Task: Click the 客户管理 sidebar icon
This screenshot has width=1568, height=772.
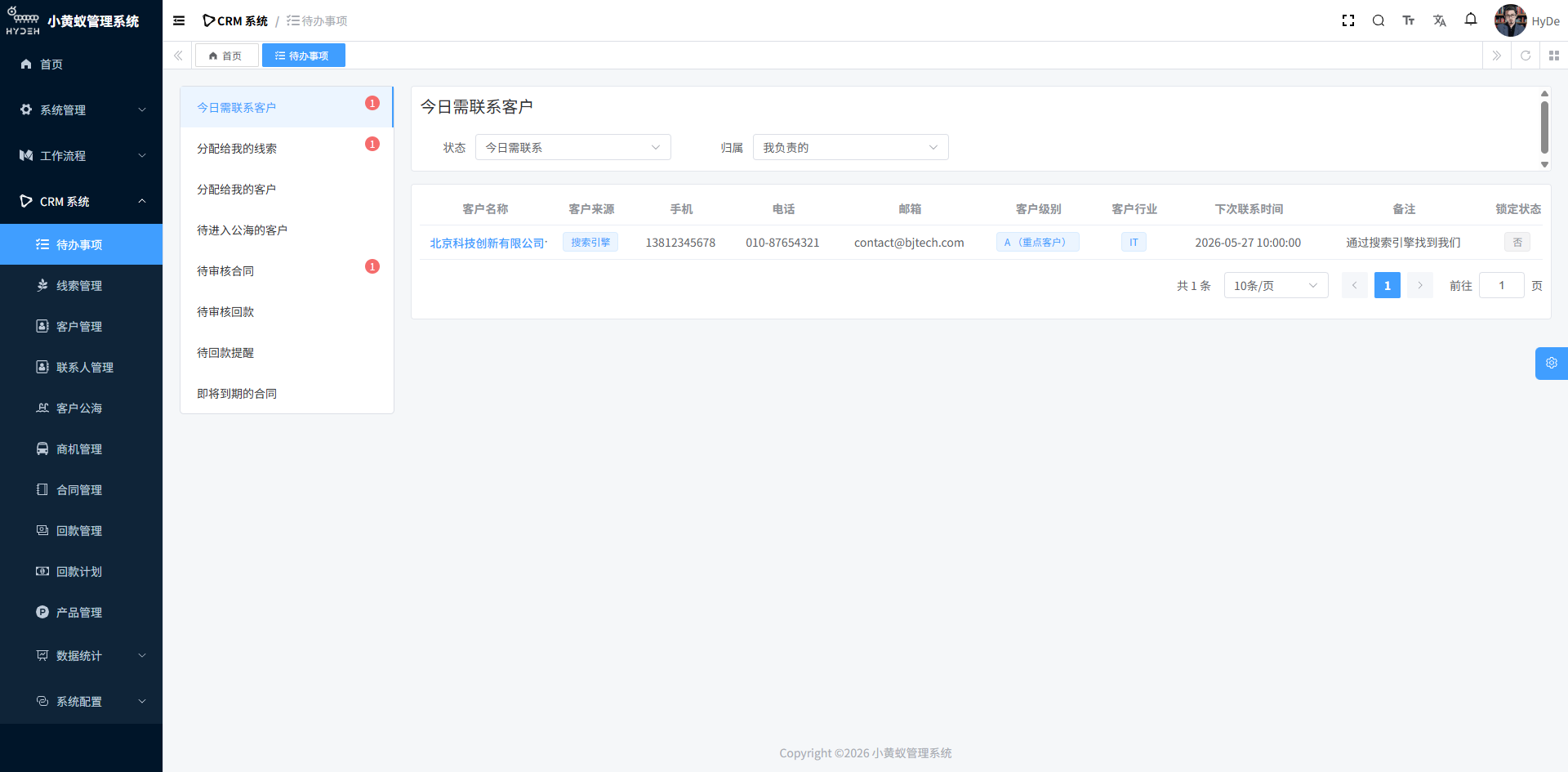Action: pyautogui.click(x=42, y=326)
